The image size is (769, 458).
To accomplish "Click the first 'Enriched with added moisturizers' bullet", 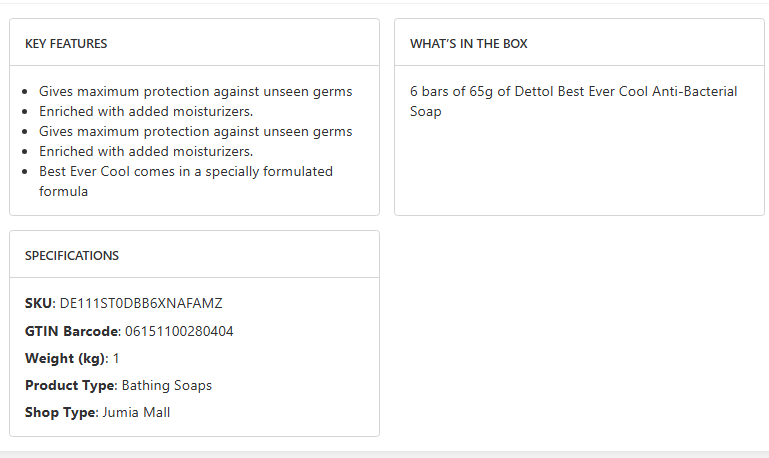I will (x=146, y=112).
